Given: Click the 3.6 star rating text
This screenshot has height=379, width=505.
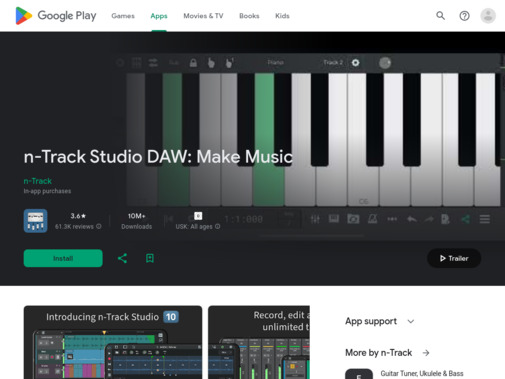Looking at the screenshot, I should [78, 216].
